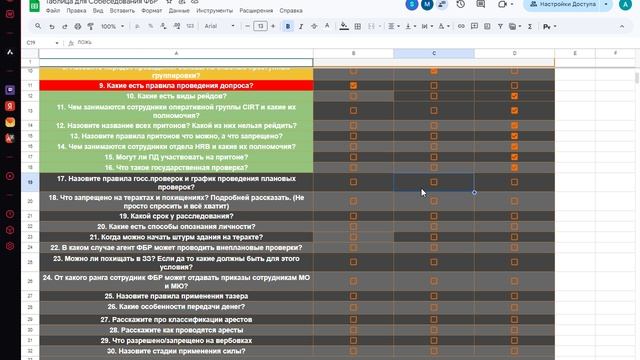Image resolution: width=640 pixels, height=360 pixels.
Task: Collapse the toolbar with chevron
Action: point(622,26)
